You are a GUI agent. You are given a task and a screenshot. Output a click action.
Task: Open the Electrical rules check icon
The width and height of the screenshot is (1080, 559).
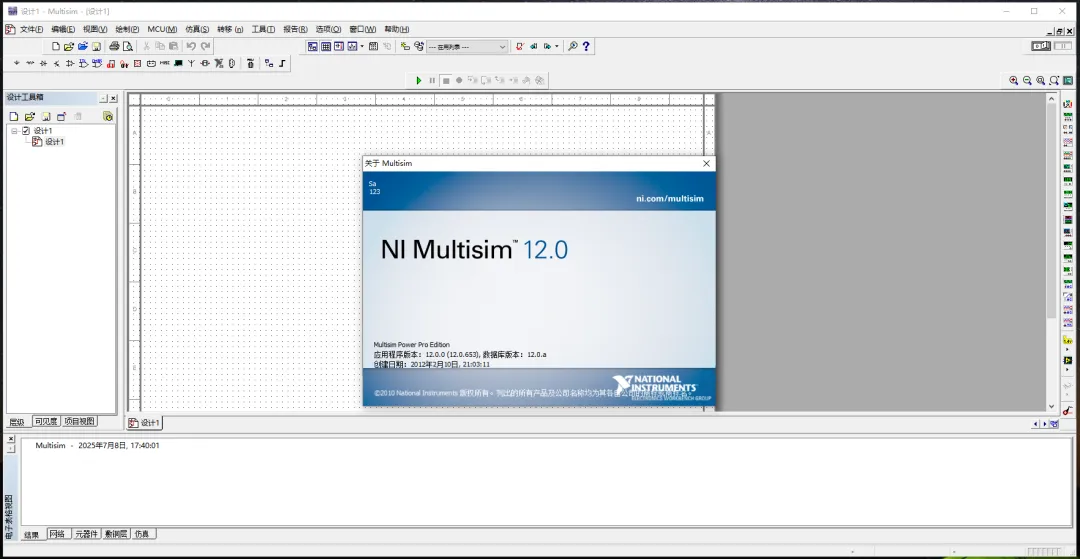pos(520,46)
